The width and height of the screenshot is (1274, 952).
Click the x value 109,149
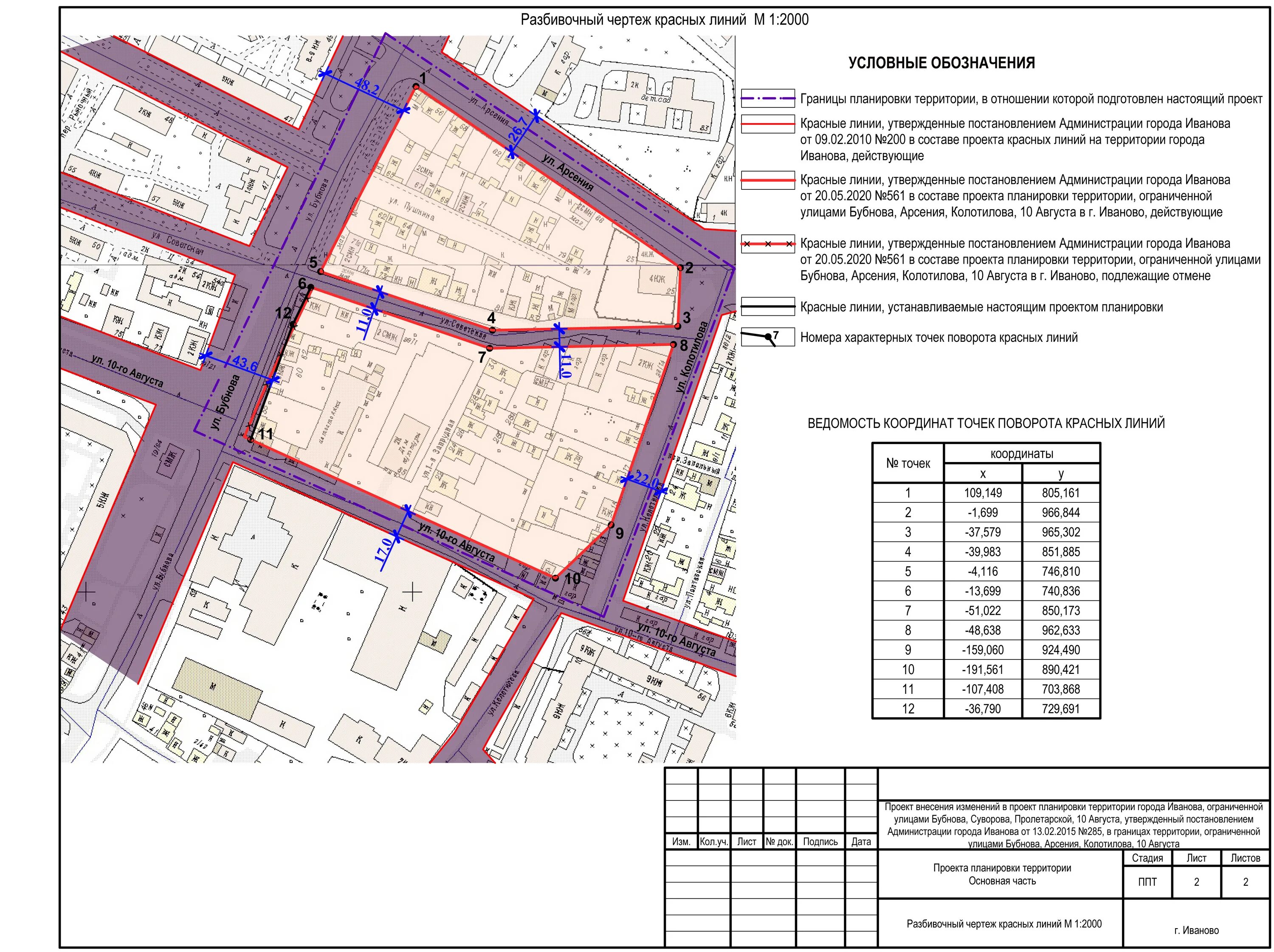(983, 493)
